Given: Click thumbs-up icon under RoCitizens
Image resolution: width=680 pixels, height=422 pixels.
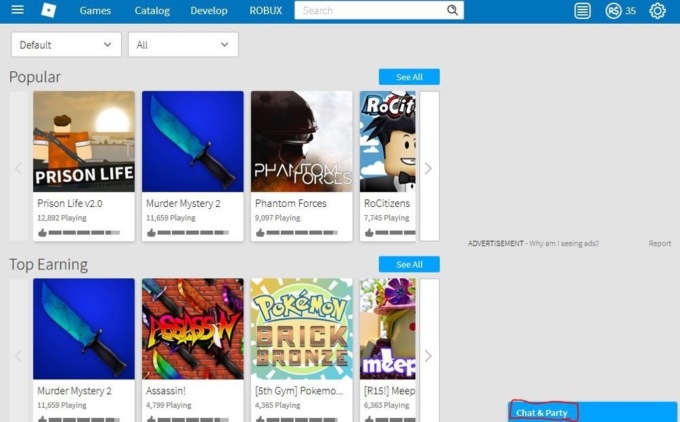Looking at the screenshot, I should pos(369,233).
